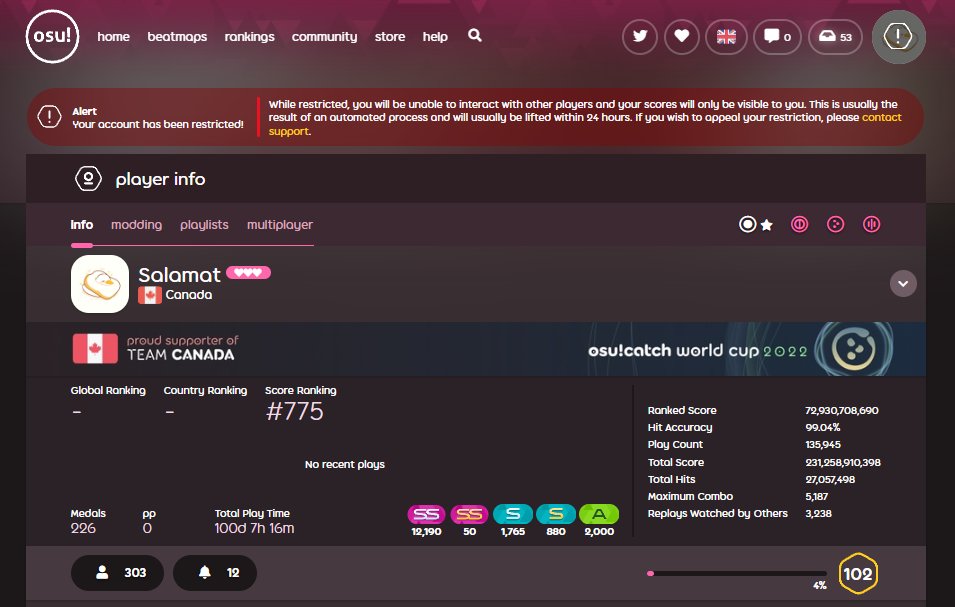Screen dimensions: 955x607
Task: Click the default mode star icon
Action: pyautogui.click(x=767, y=225)
